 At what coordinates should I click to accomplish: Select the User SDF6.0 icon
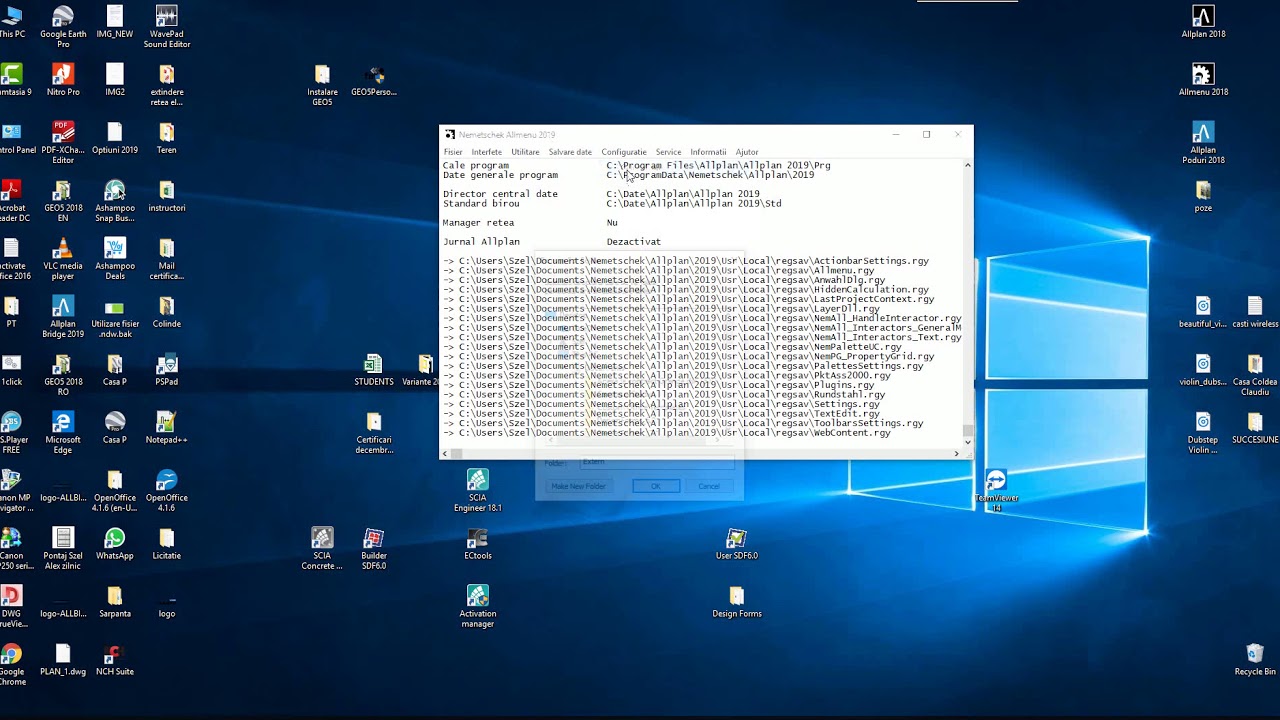point(737,544)
